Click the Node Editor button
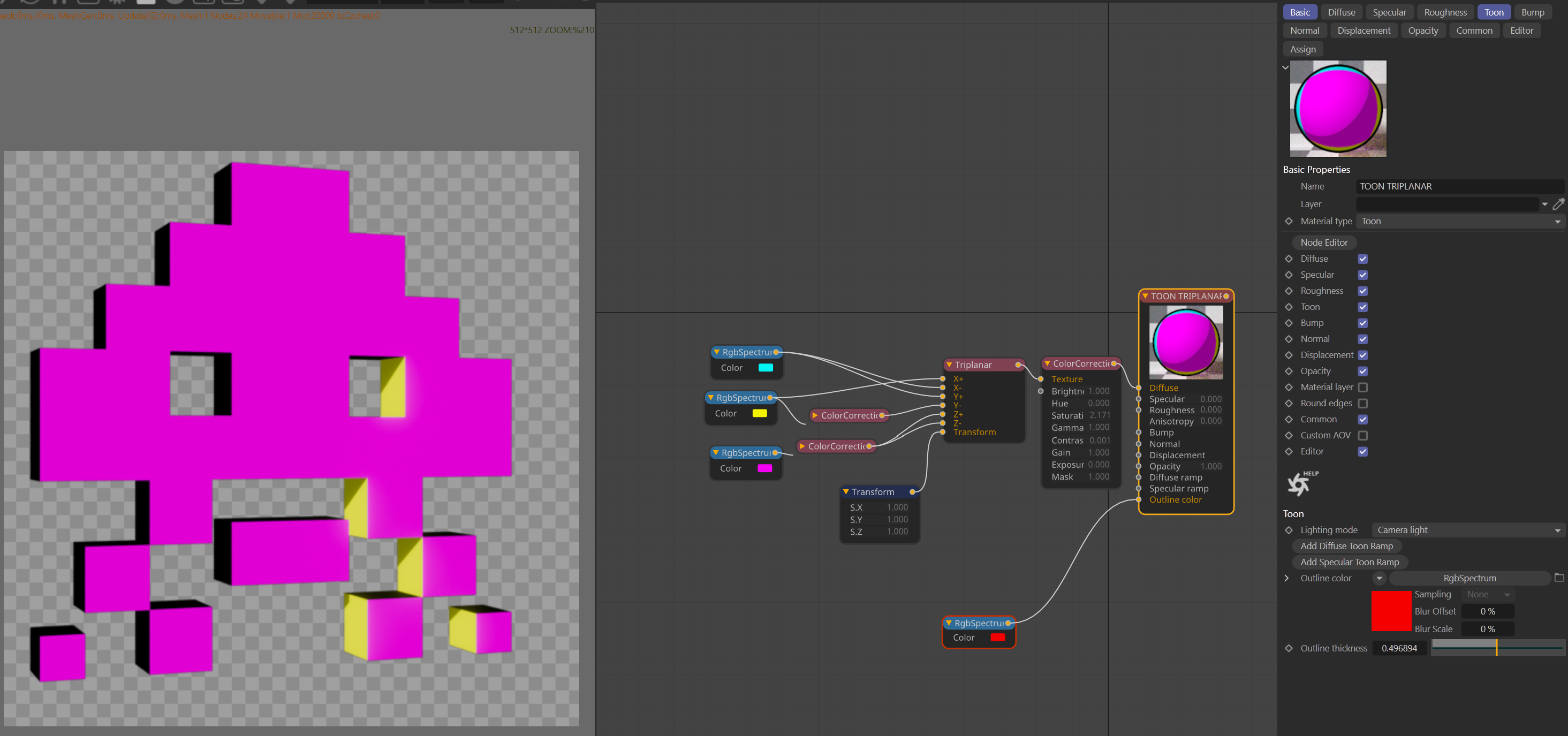 (1324, 242)
